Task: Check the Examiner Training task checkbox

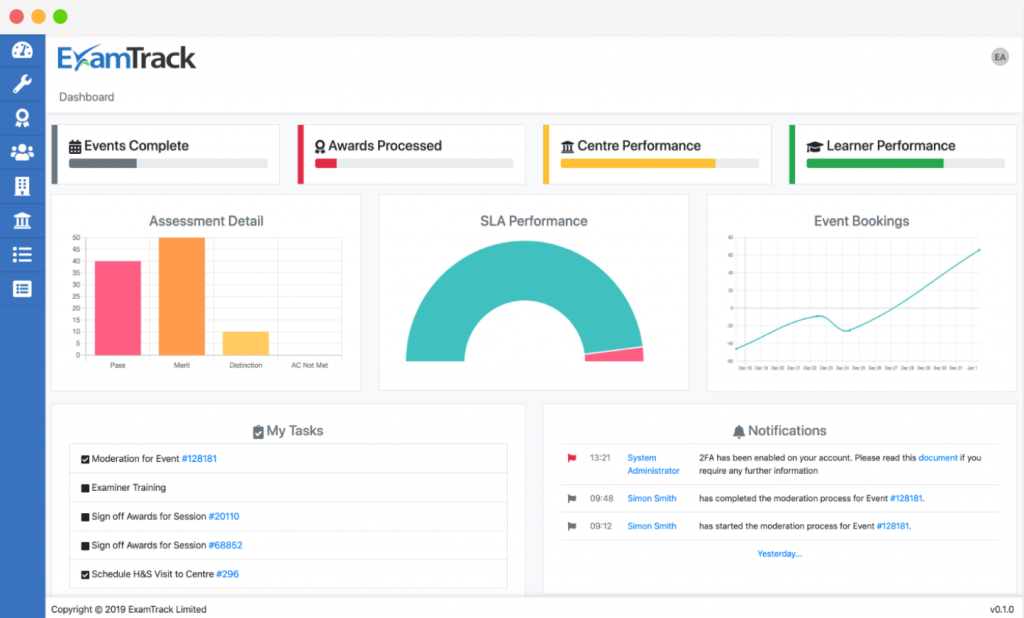Action: [x=85, y=488]
